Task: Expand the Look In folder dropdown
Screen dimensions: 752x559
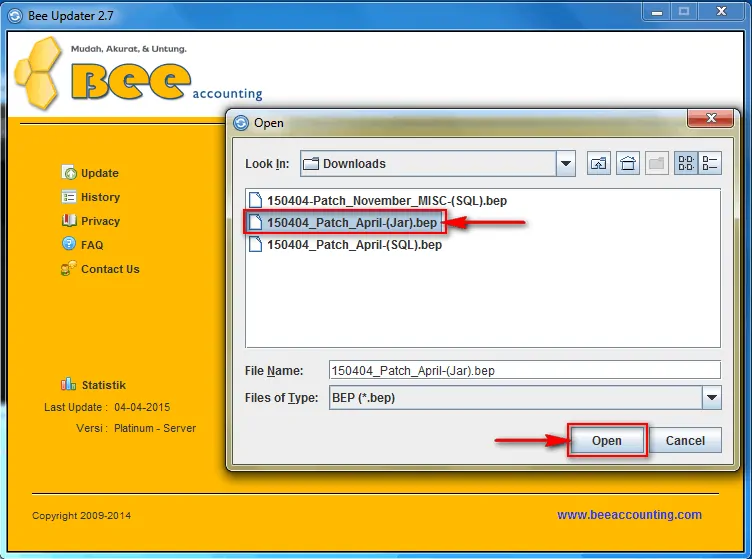Action: tap(566, 163)
